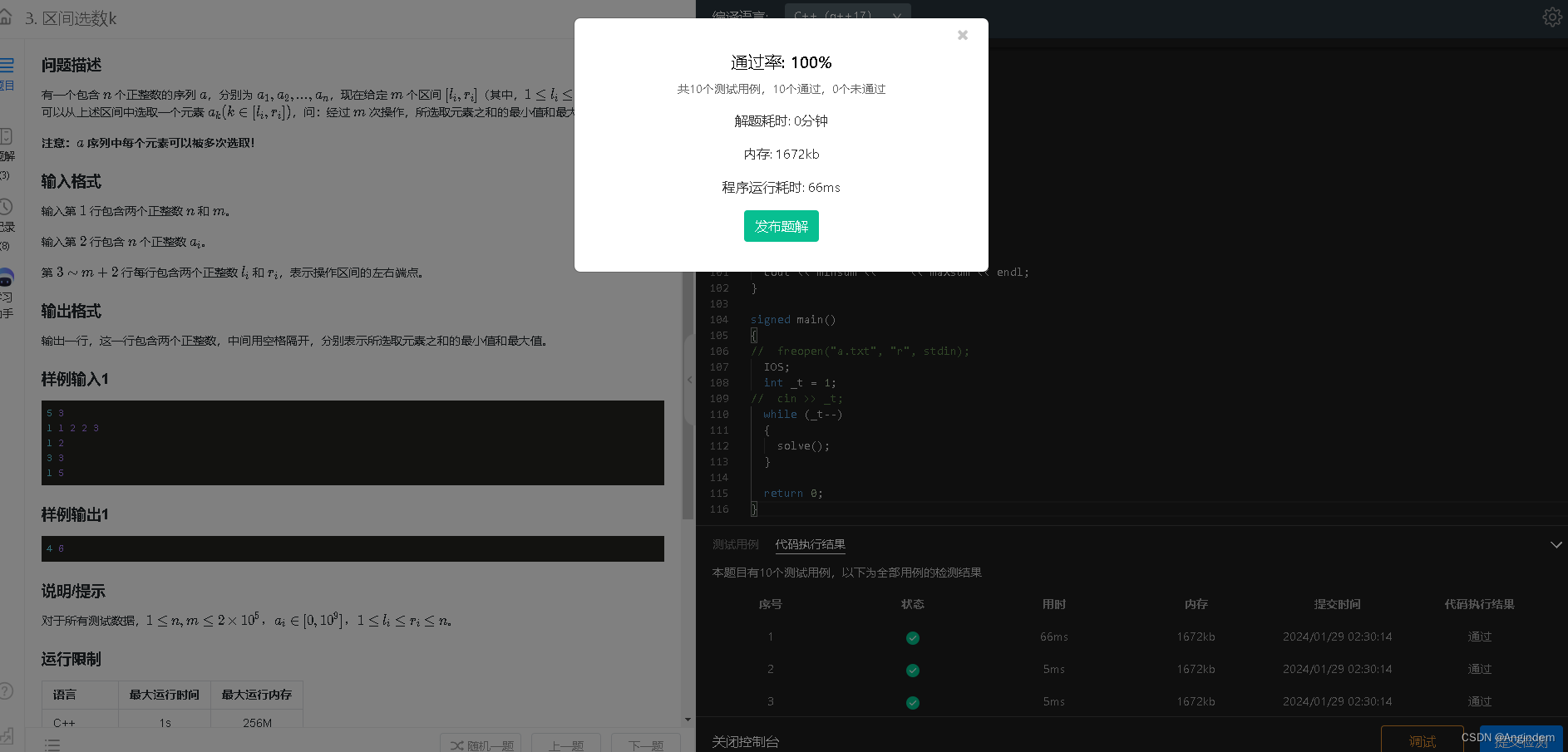The height and width of the screenshot is (752, 1568).
Task: Click the problem title 3. 区间选数k
Action: [x=71, y=18]
